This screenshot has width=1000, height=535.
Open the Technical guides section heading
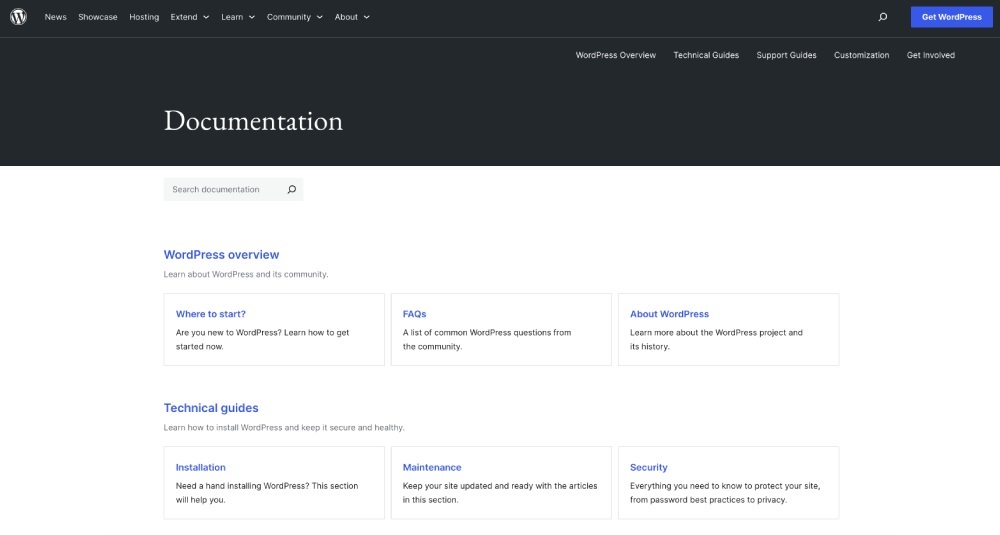click(211, 408)
